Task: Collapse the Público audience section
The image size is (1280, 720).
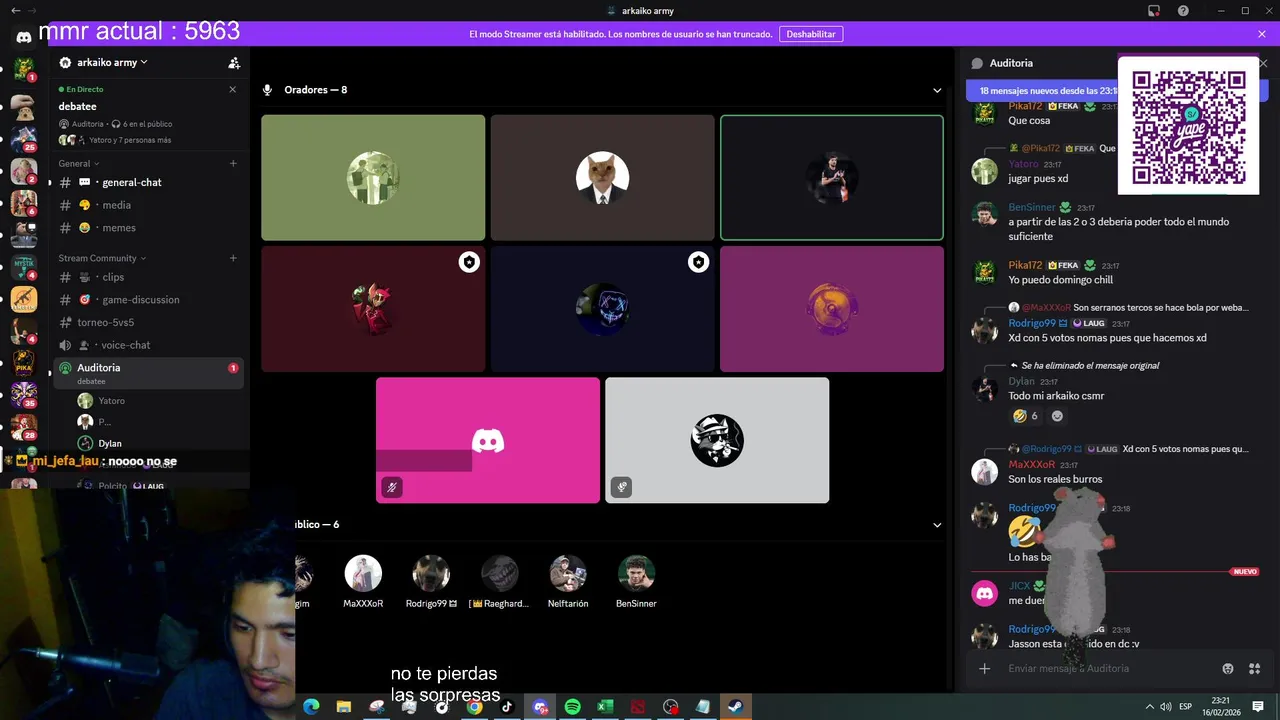Action: [937, 524]
